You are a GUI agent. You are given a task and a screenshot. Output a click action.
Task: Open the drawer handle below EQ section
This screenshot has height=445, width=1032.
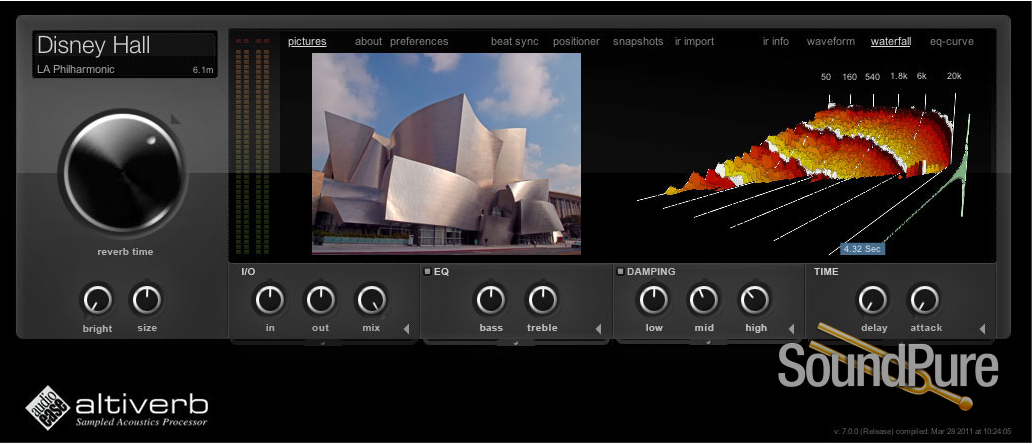(516, 342)
